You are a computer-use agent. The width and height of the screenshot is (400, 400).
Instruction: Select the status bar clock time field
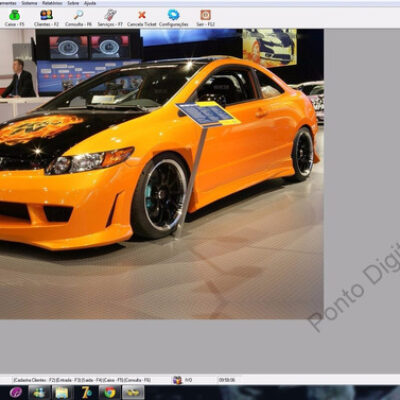[227, 380]
